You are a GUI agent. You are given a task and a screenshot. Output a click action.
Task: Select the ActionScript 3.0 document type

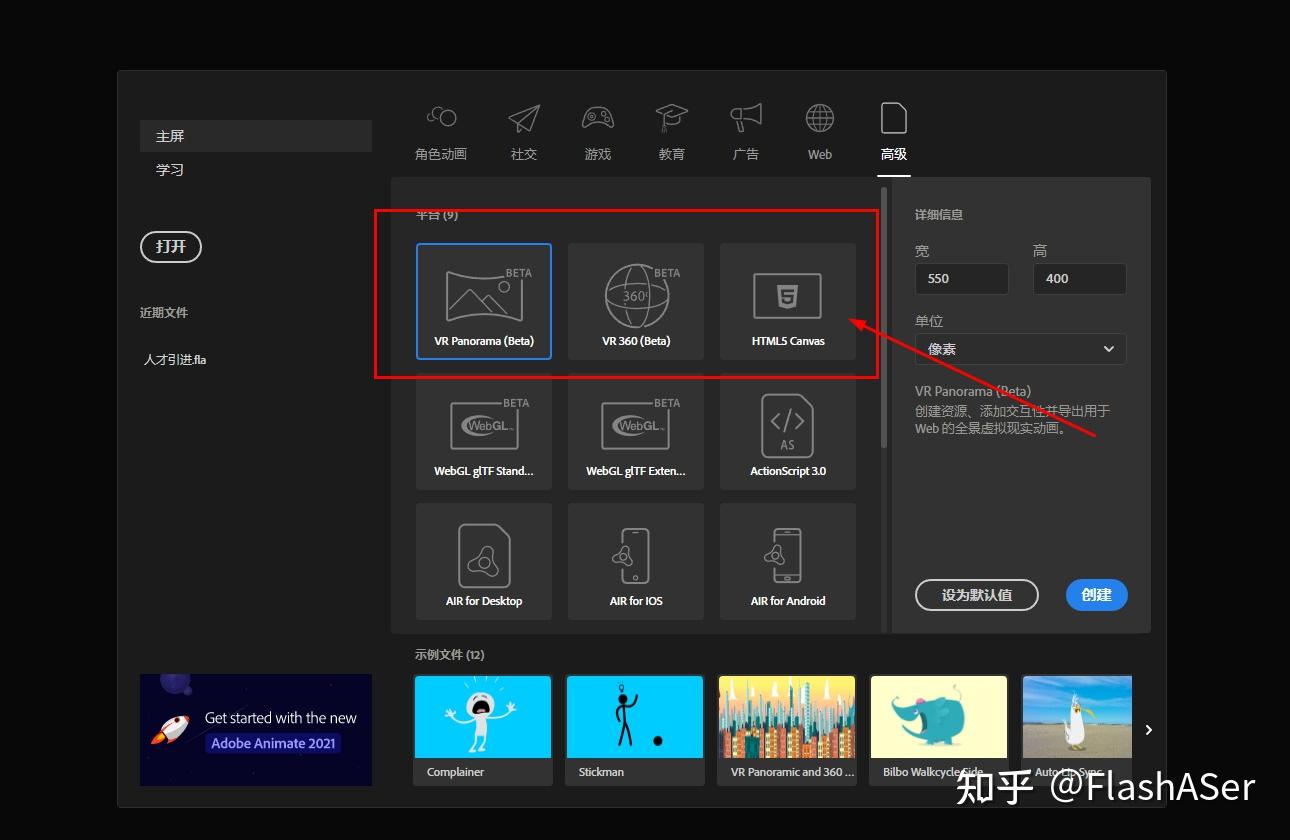coord(787,430)
